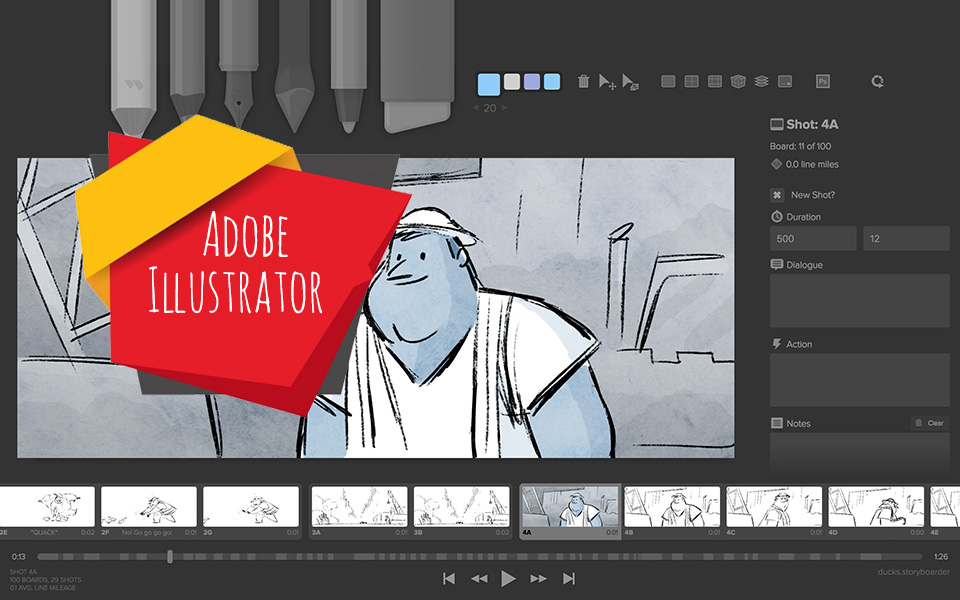The height and width of the screenshot is (600, 960).
Task: Click the Play button
Action: [x=508, y=579]
